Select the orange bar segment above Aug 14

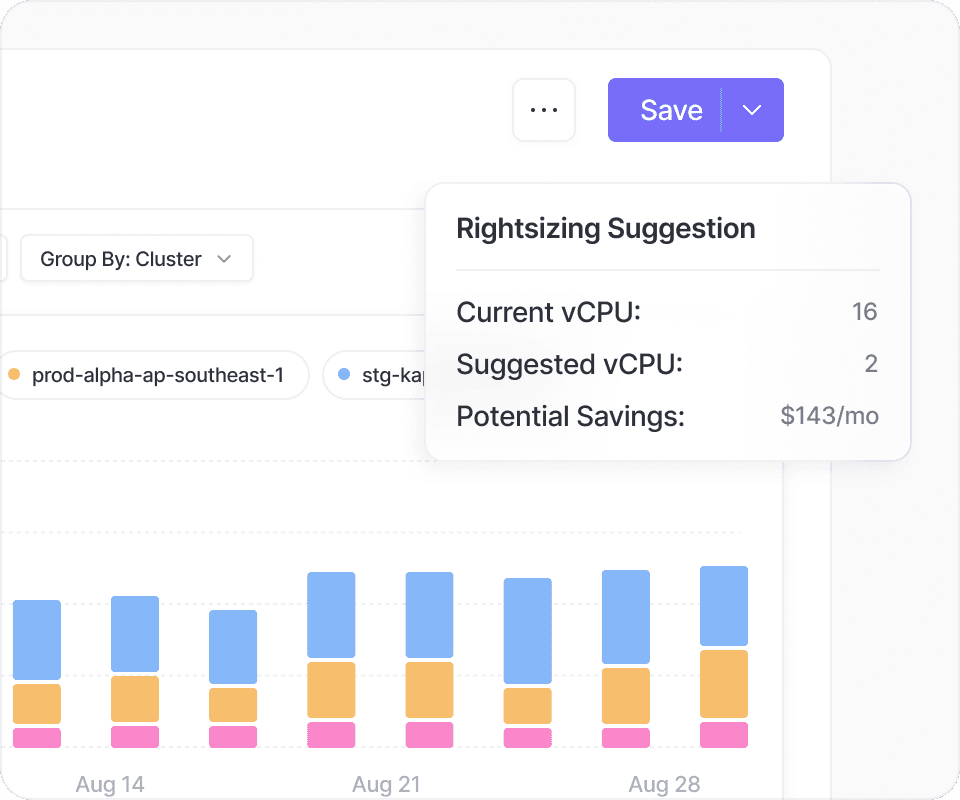(135, 699)
